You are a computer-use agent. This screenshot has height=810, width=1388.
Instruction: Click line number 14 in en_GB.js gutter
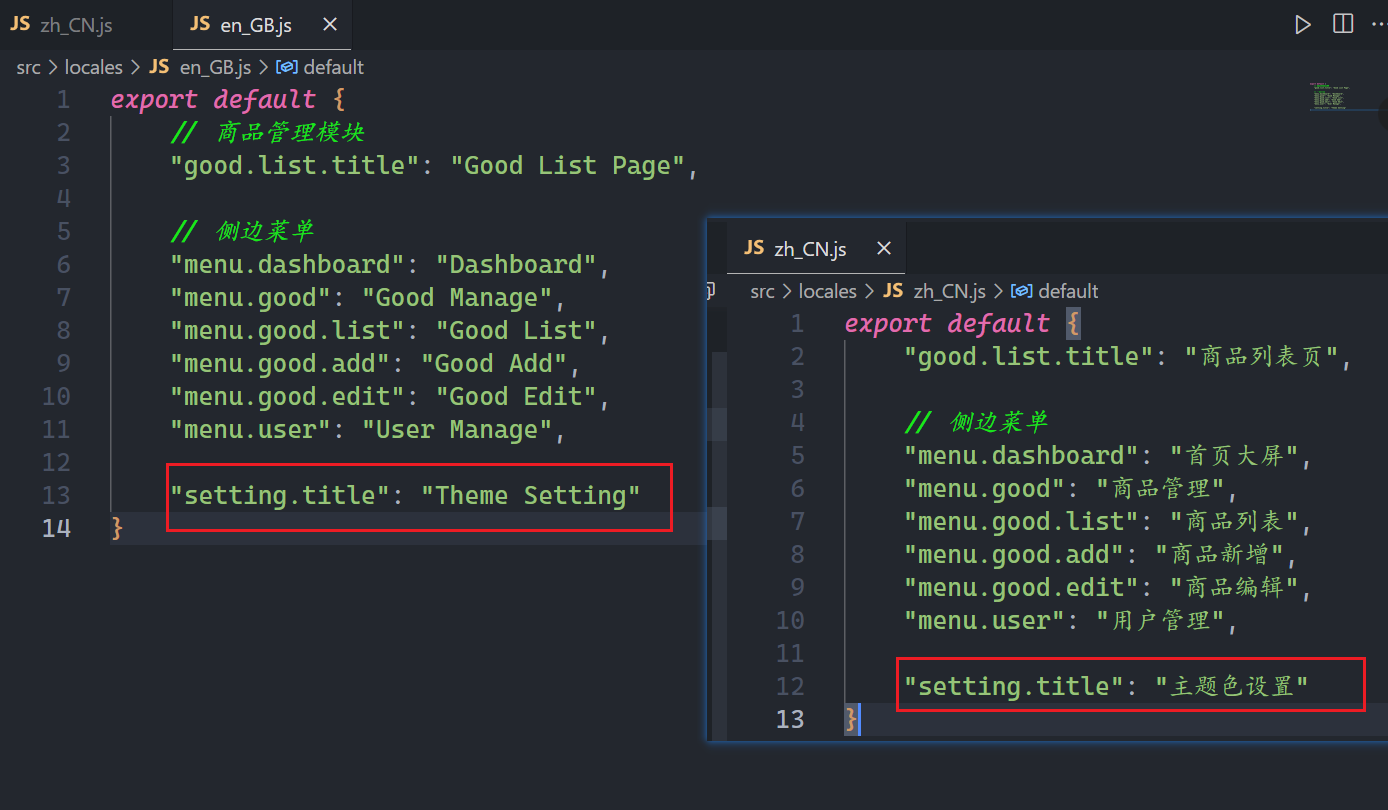point(56,528)
